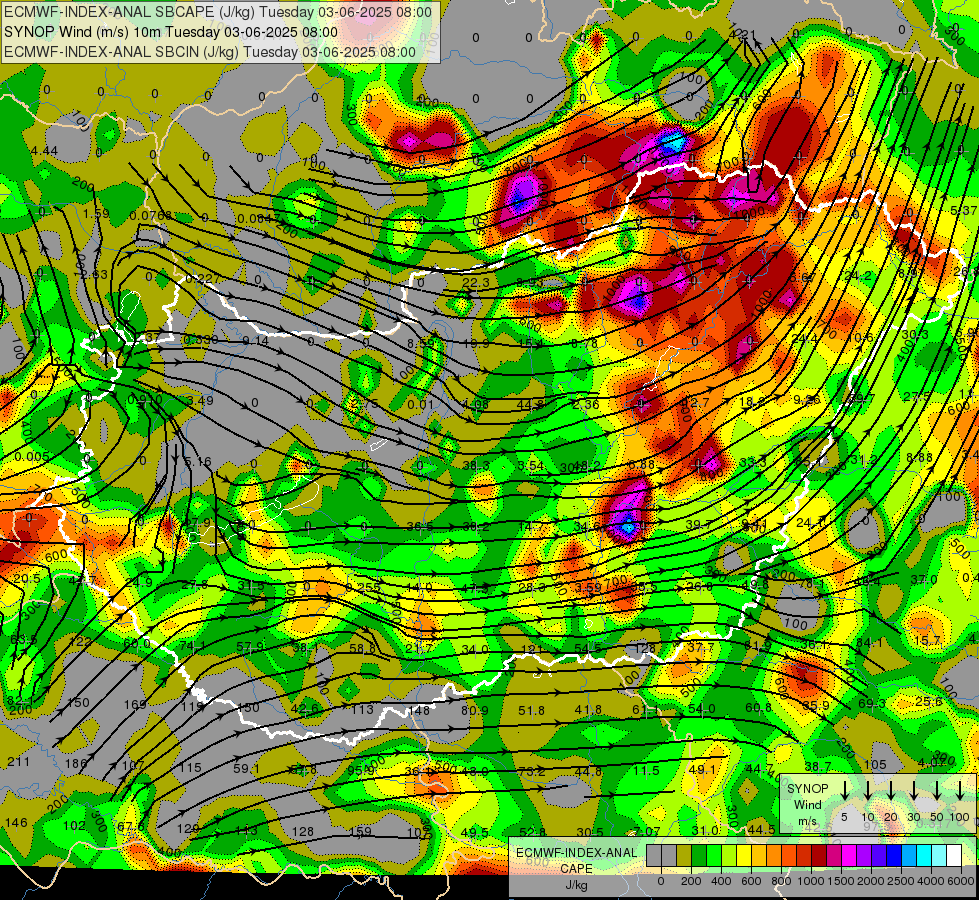Screen dimensions: 979x900
Task: Click the SBCIN title line at top
Action: coord(210,52)
